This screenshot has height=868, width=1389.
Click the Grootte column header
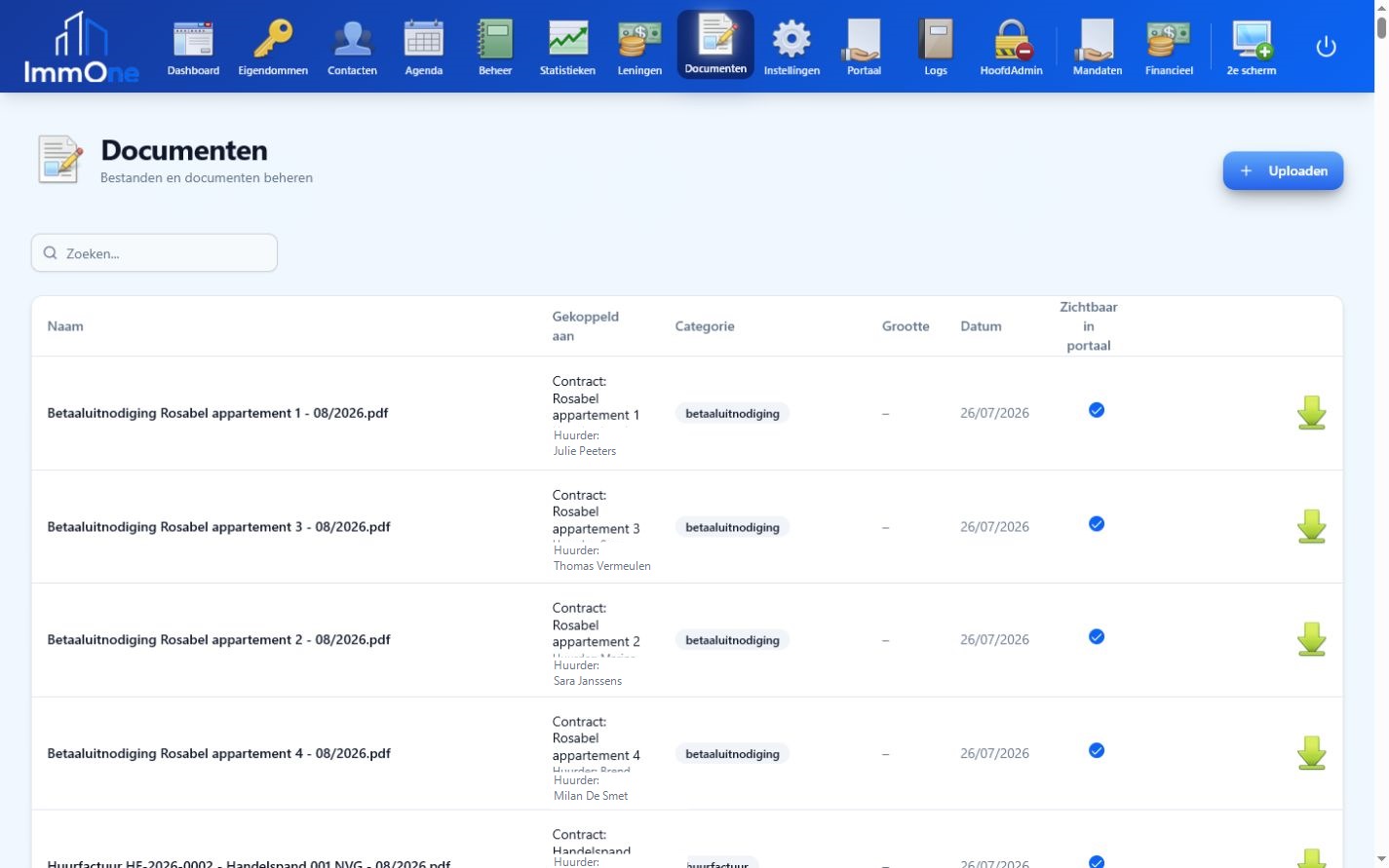[x=906, y=326]
